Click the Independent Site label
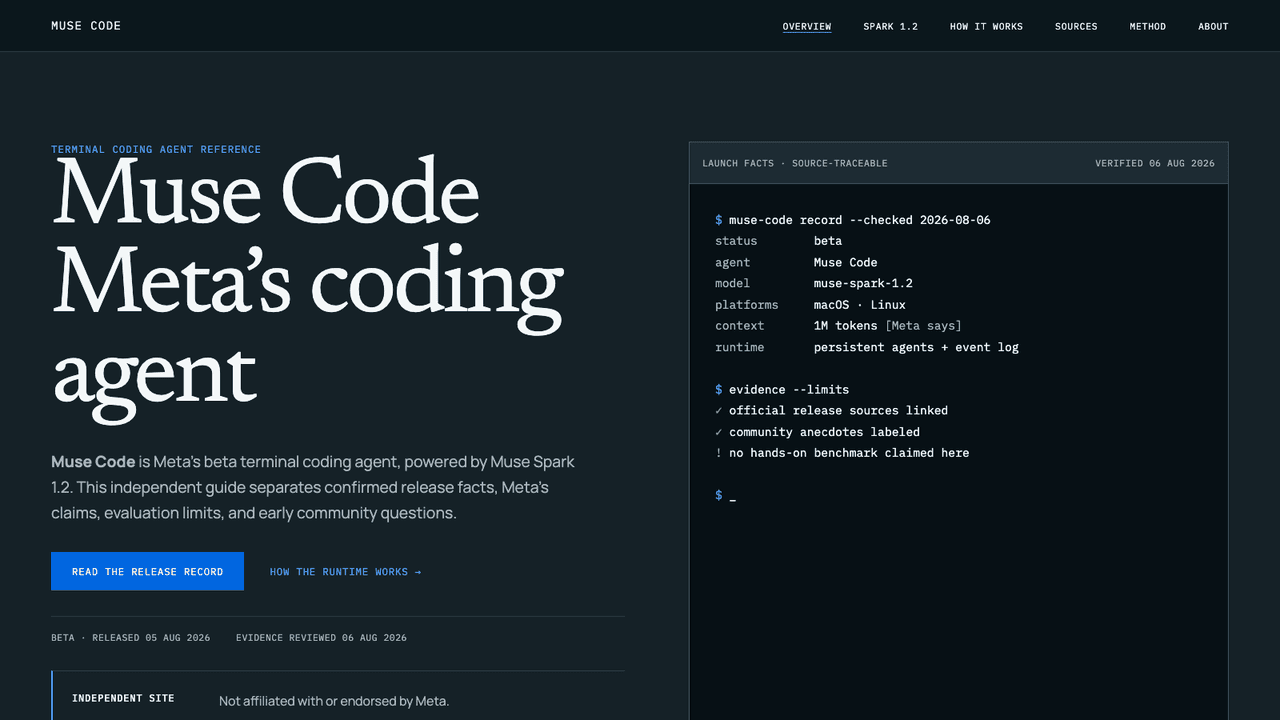The image size is (1280, 720). (x=123, y=698)
